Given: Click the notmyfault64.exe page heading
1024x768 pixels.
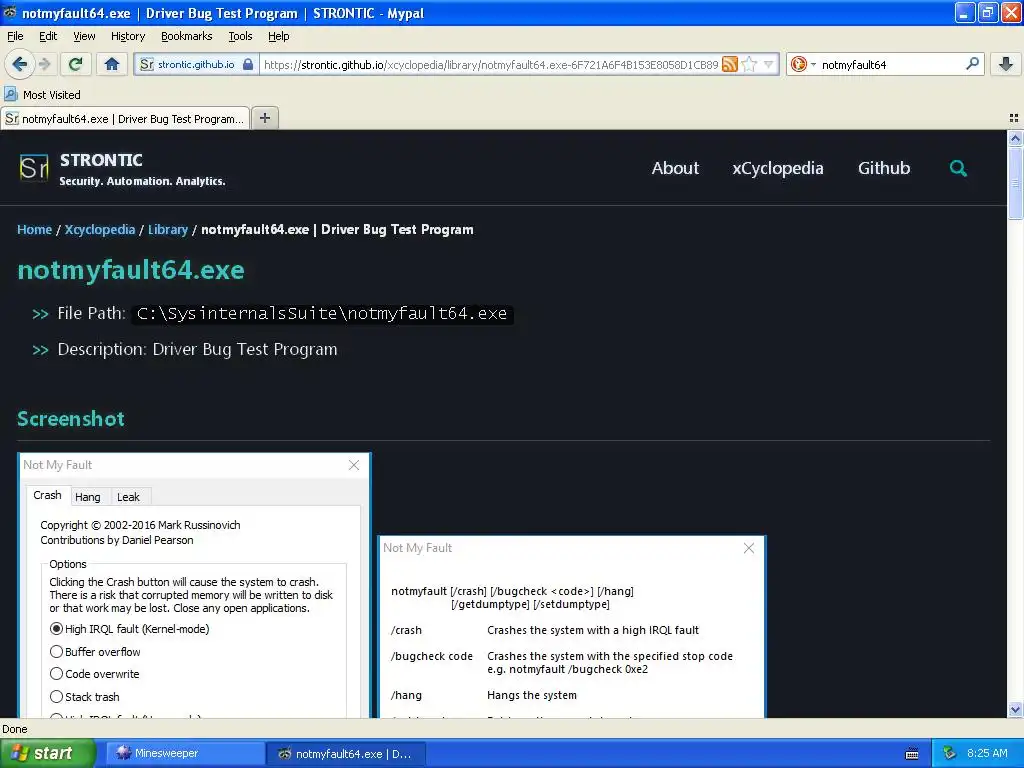Looking at the screenshot, I should (131, 270).
